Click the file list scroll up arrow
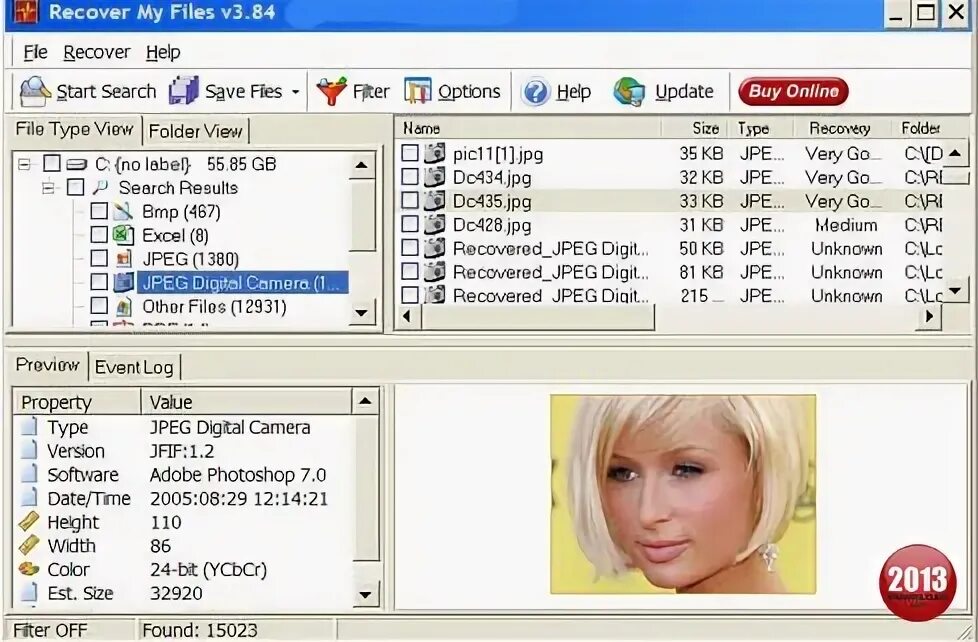The width and height of the screenshot is (978, 642). pos(956,153)
